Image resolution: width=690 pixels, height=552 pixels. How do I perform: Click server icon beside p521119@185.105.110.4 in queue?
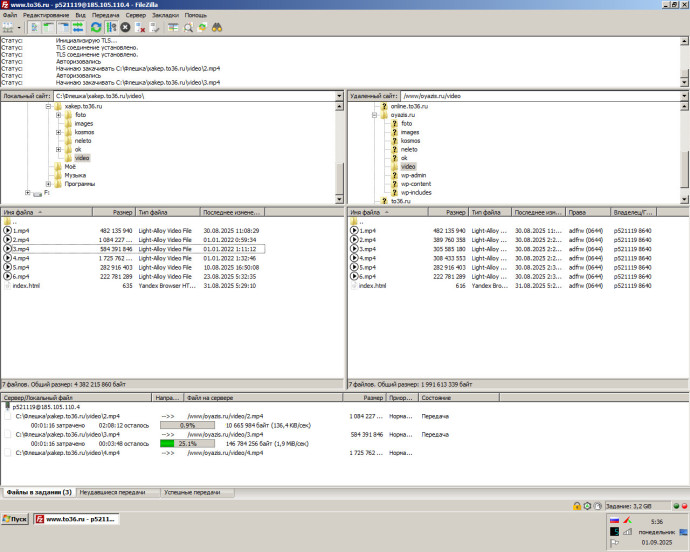pos(7,406)
